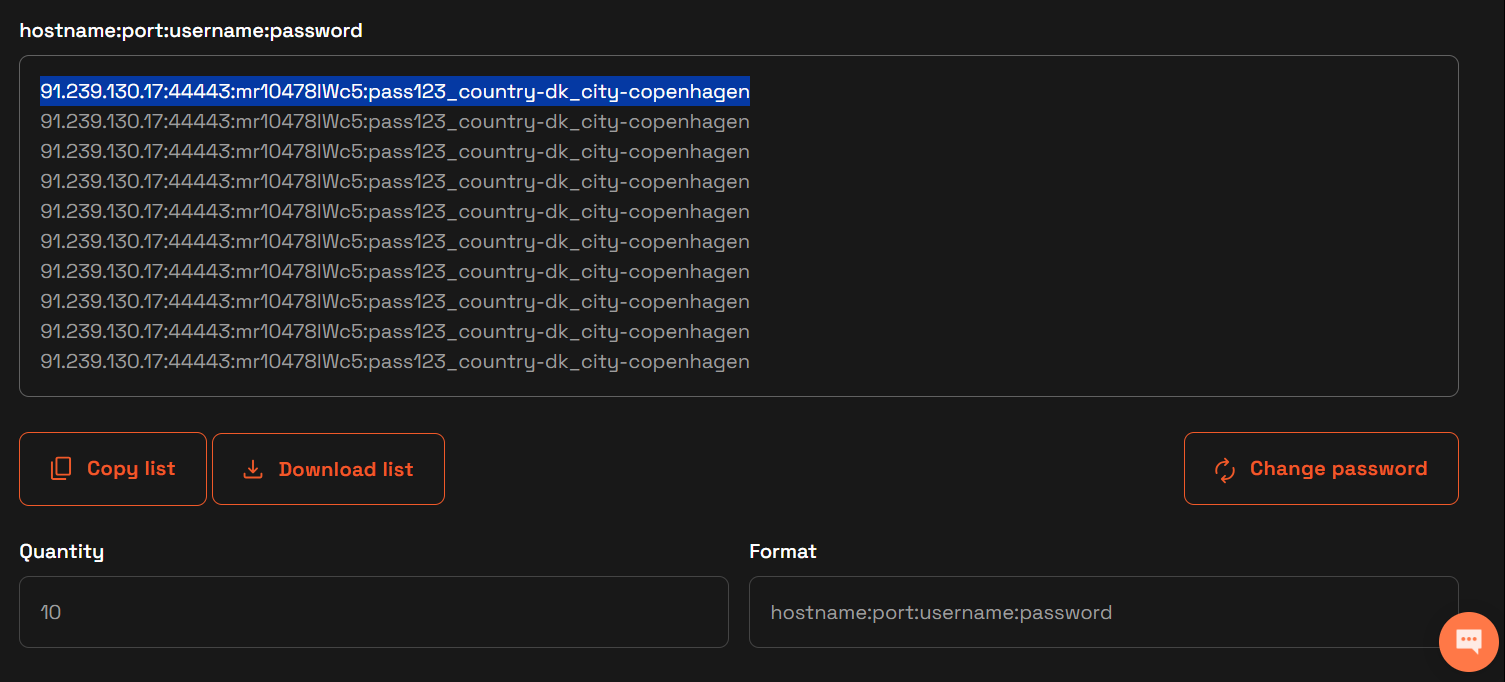The image size is (1505, 682).
Task: Open the orange live chat bubble
Action: click(1468, 641)
